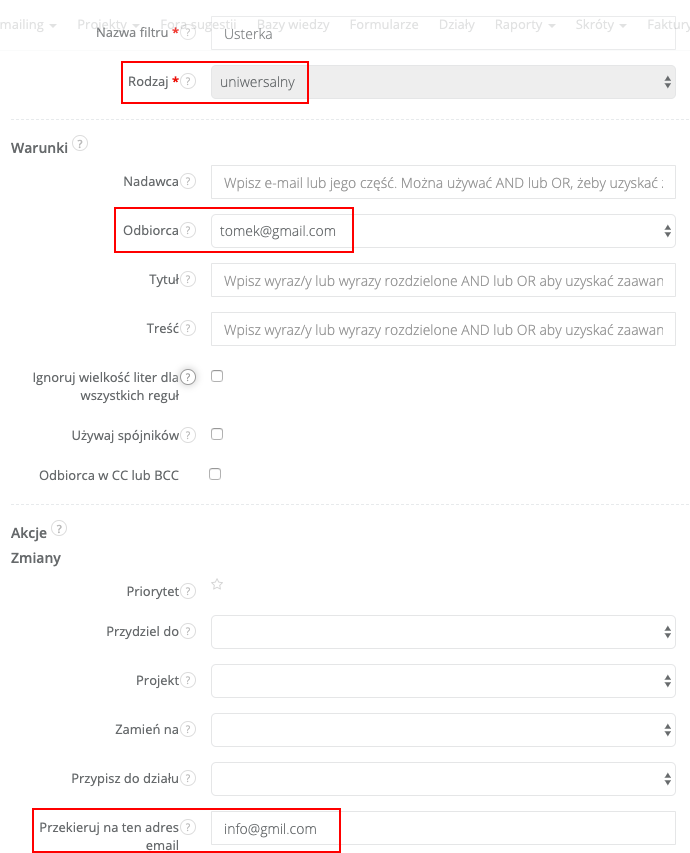Viewport: 690px width, 853px height.
Task: Click the Przekieruj na ten adres email field
Action: click(443, 829)
